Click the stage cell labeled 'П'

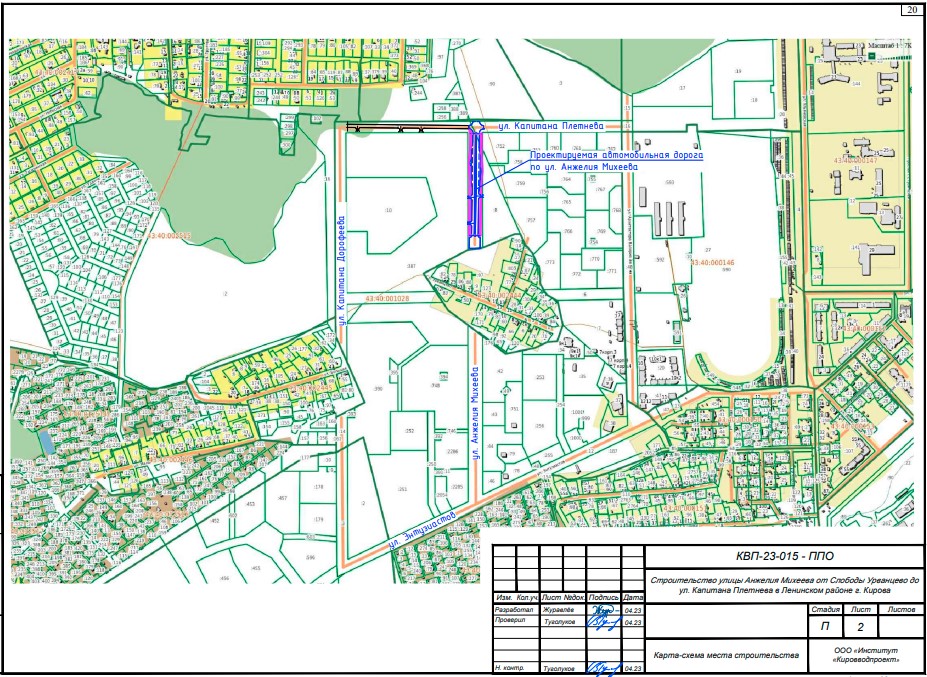point(825,626)
